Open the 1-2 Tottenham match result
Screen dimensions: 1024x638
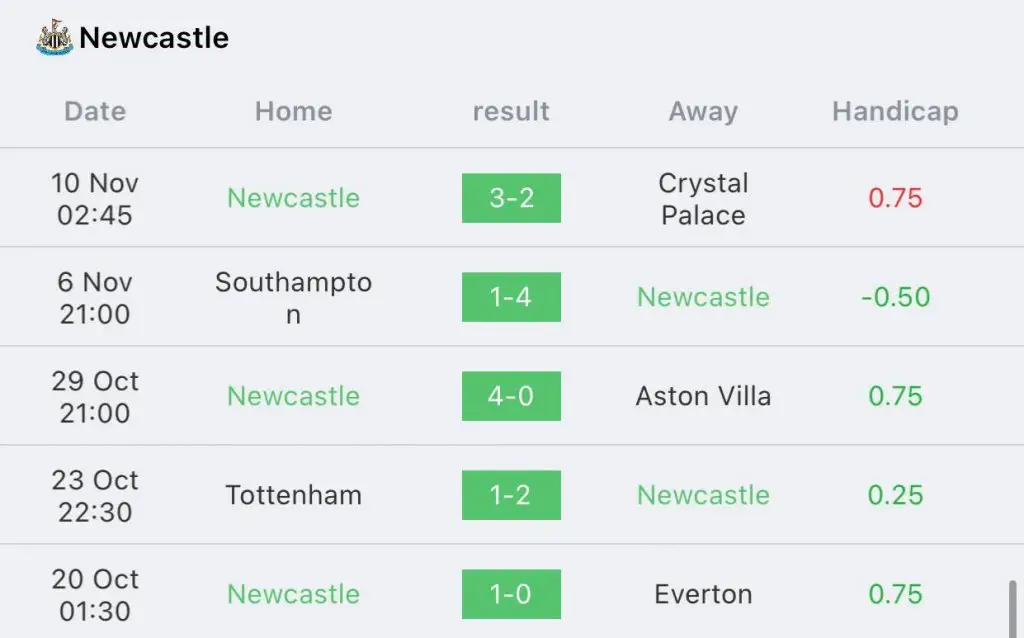coord(511,495)
